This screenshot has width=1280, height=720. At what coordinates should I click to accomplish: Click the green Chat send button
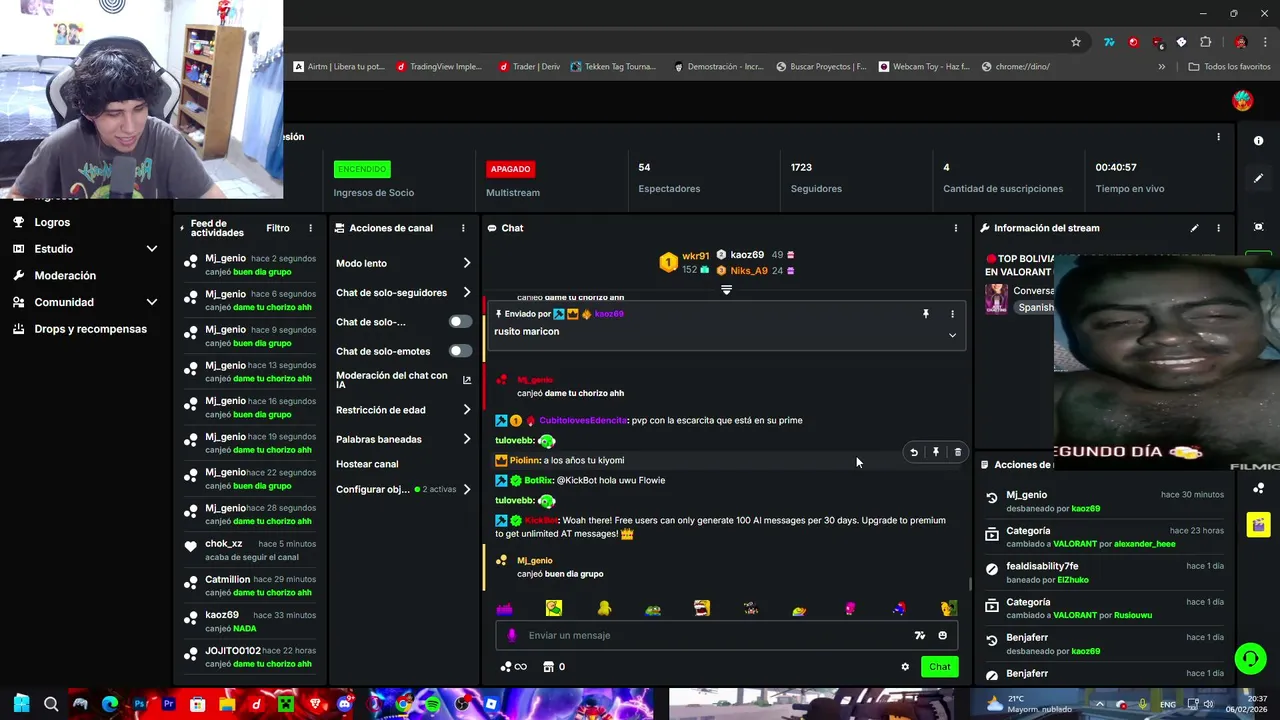point(940,667)
